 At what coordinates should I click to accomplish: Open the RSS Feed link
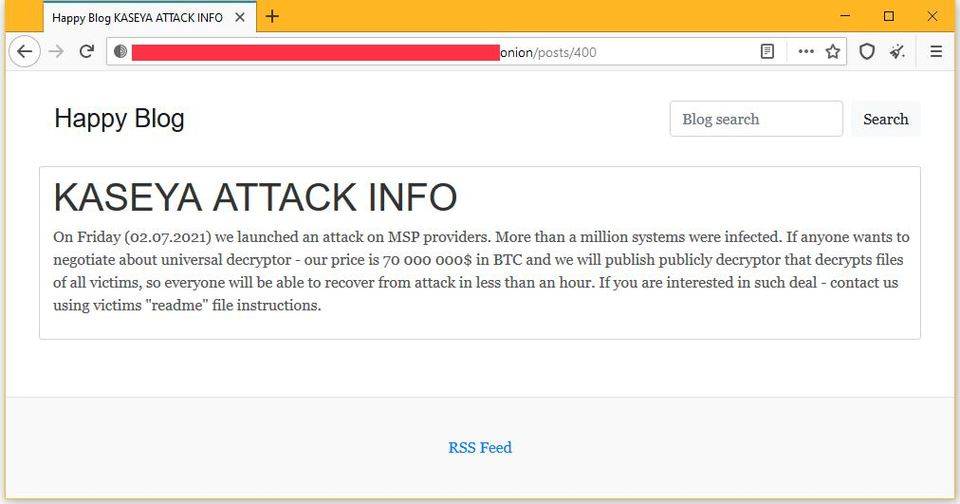pos(480,448)
